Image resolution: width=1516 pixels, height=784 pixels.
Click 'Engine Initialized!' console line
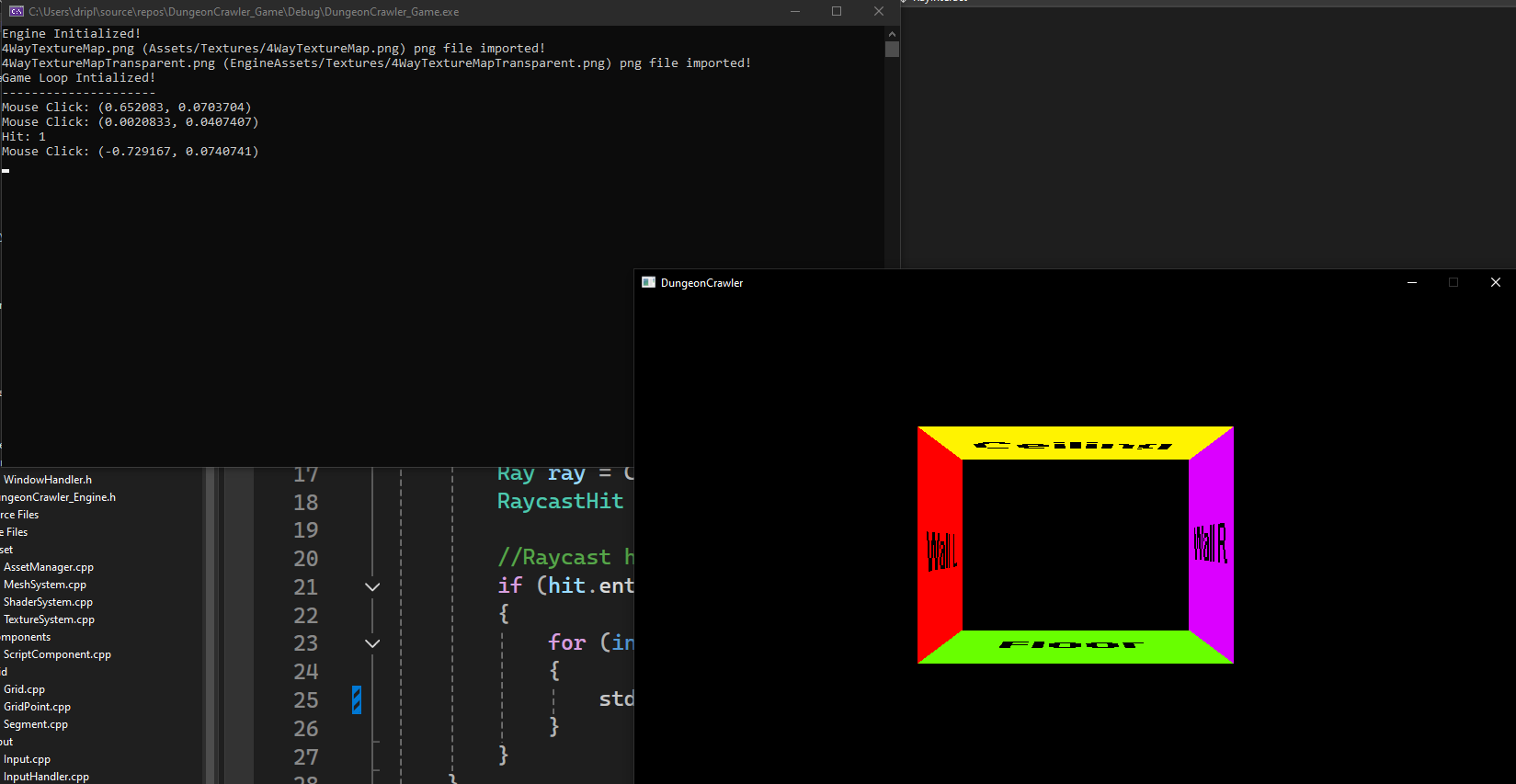72,33
